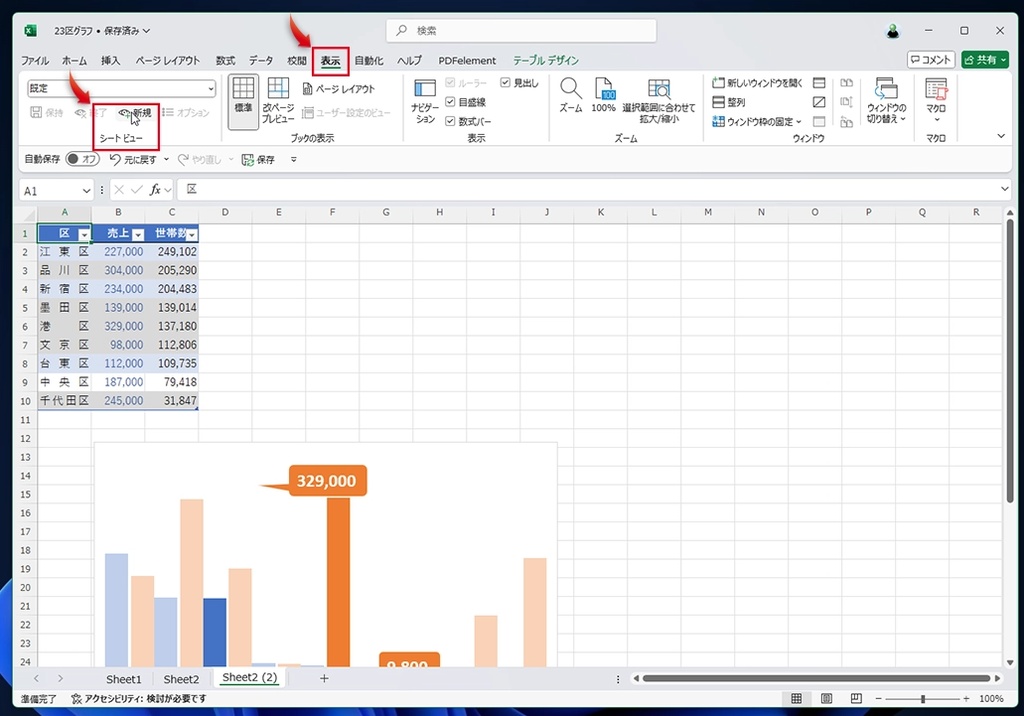Create a 新規 sheet view
Screen dimensions: 1024x716
pyautogui.click(x=135, y=113)
